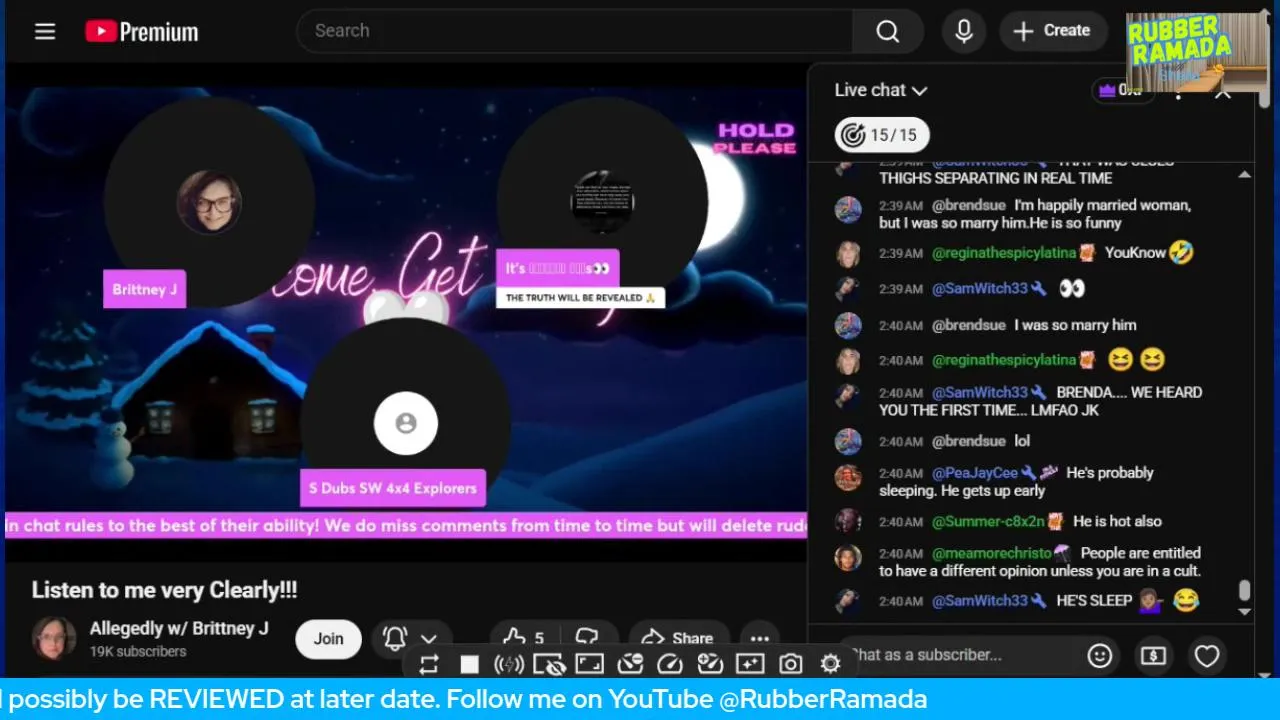This screenshot has height=720, width=1280.
Task: Click Brittney J's avatar in the video
Action: 209,202
